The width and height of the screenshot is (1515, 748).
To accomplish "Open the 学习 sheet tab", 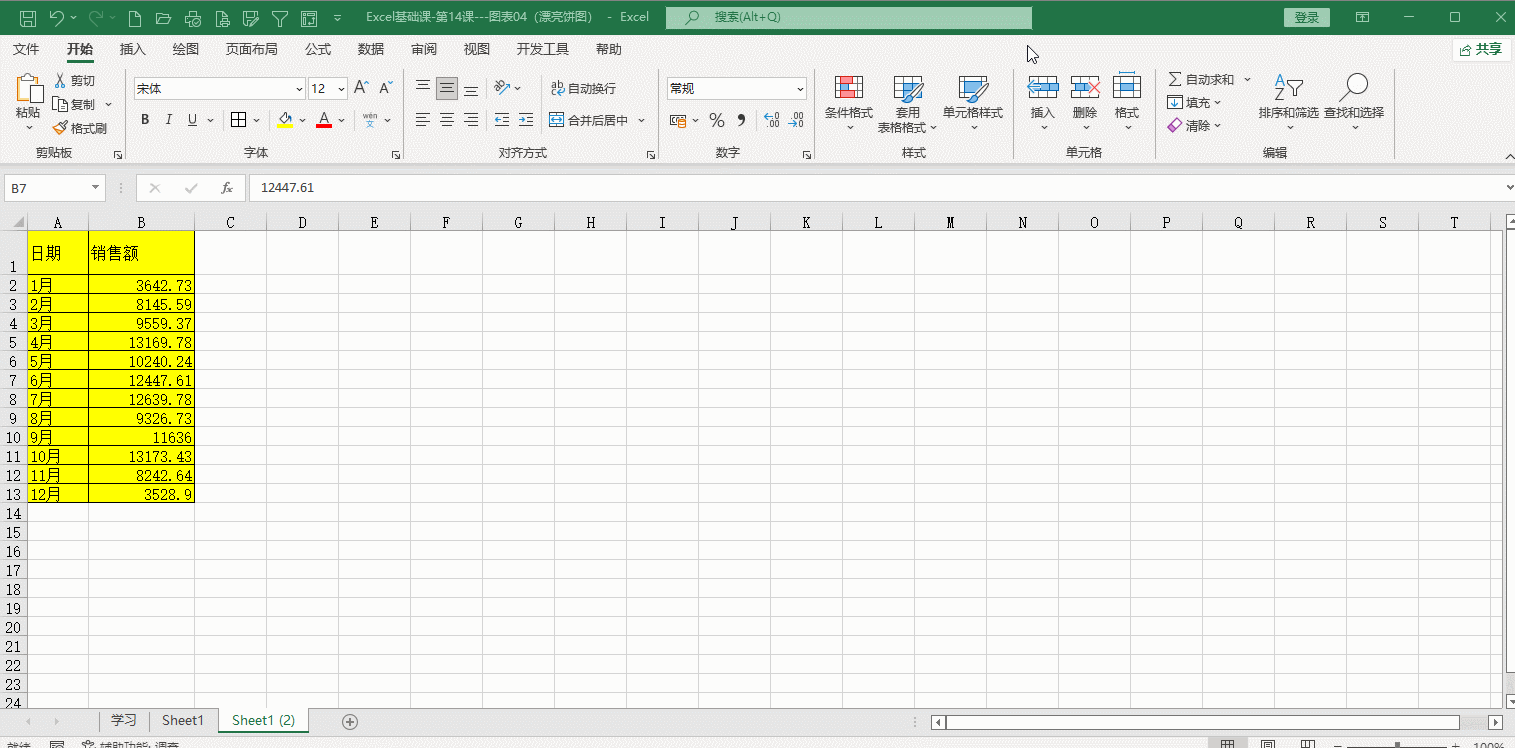I will [124, 721].
